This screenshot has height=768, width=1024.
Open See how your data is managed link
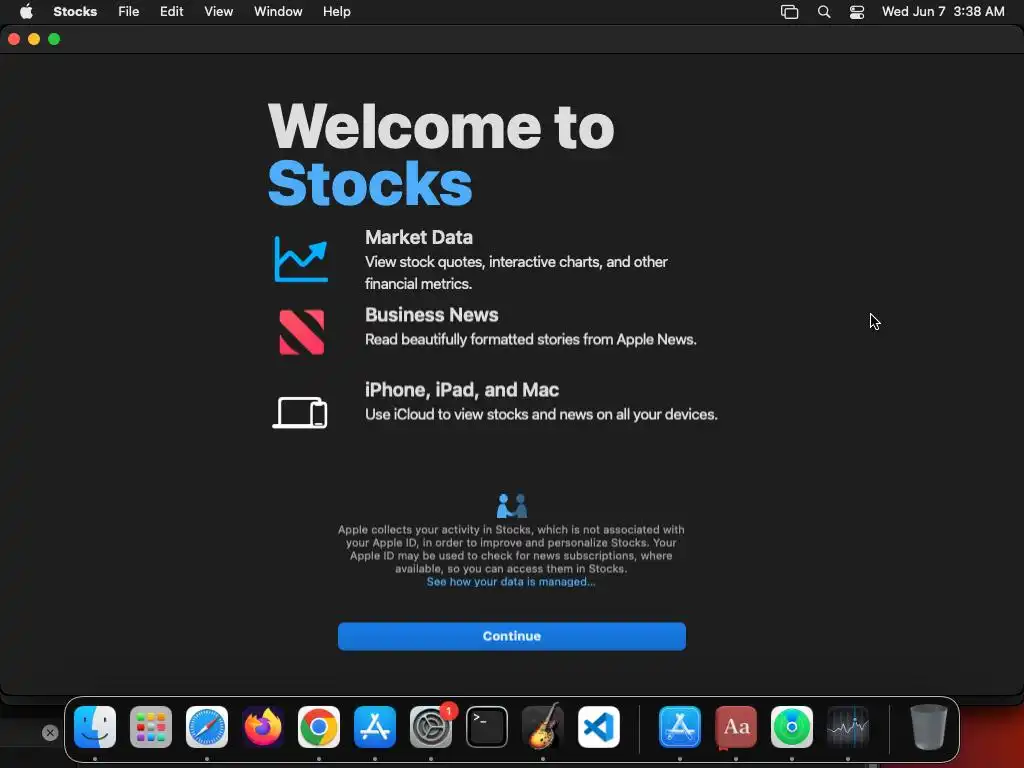click(511, 582)
